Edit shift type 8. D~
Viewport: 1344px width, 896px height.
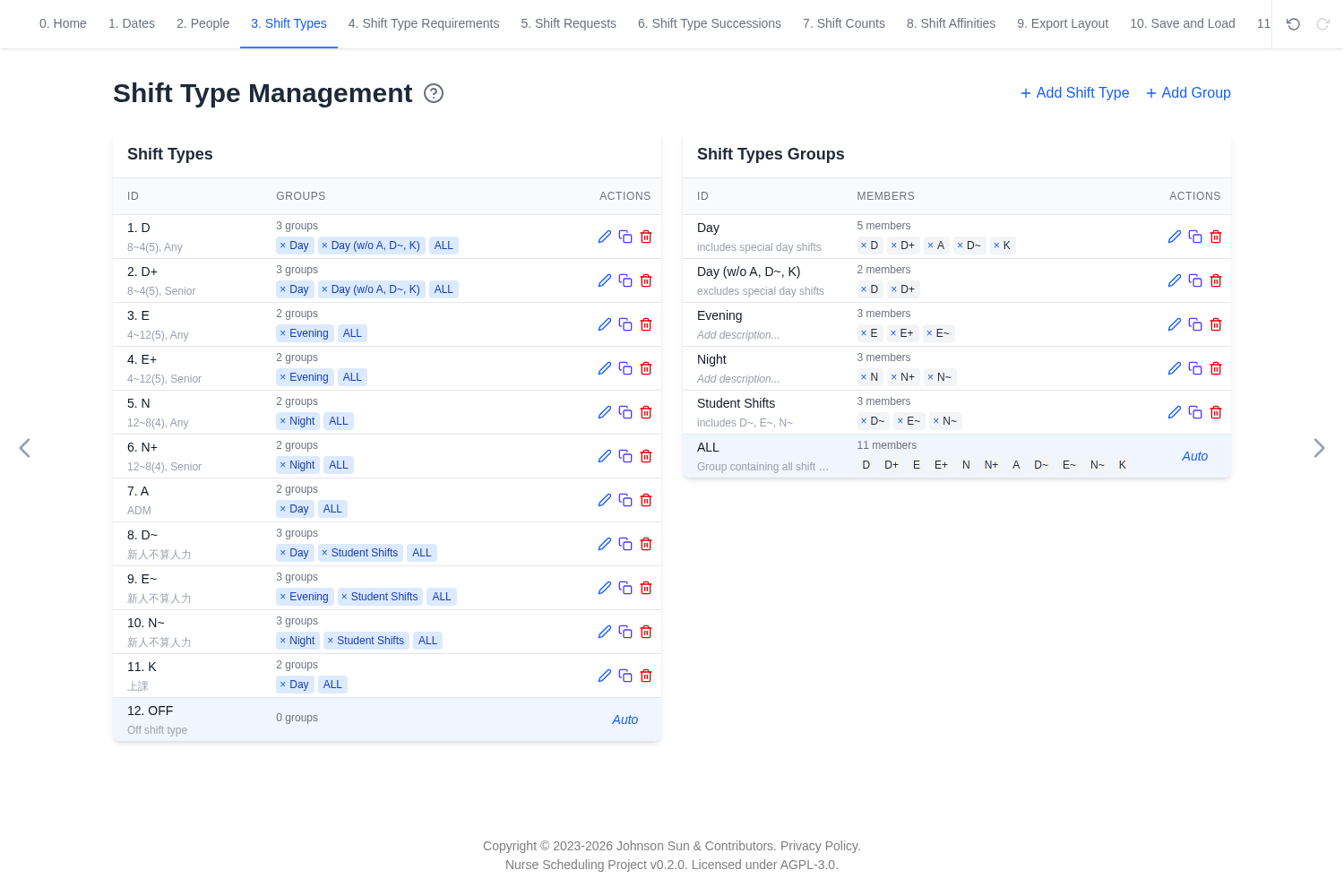605,544
